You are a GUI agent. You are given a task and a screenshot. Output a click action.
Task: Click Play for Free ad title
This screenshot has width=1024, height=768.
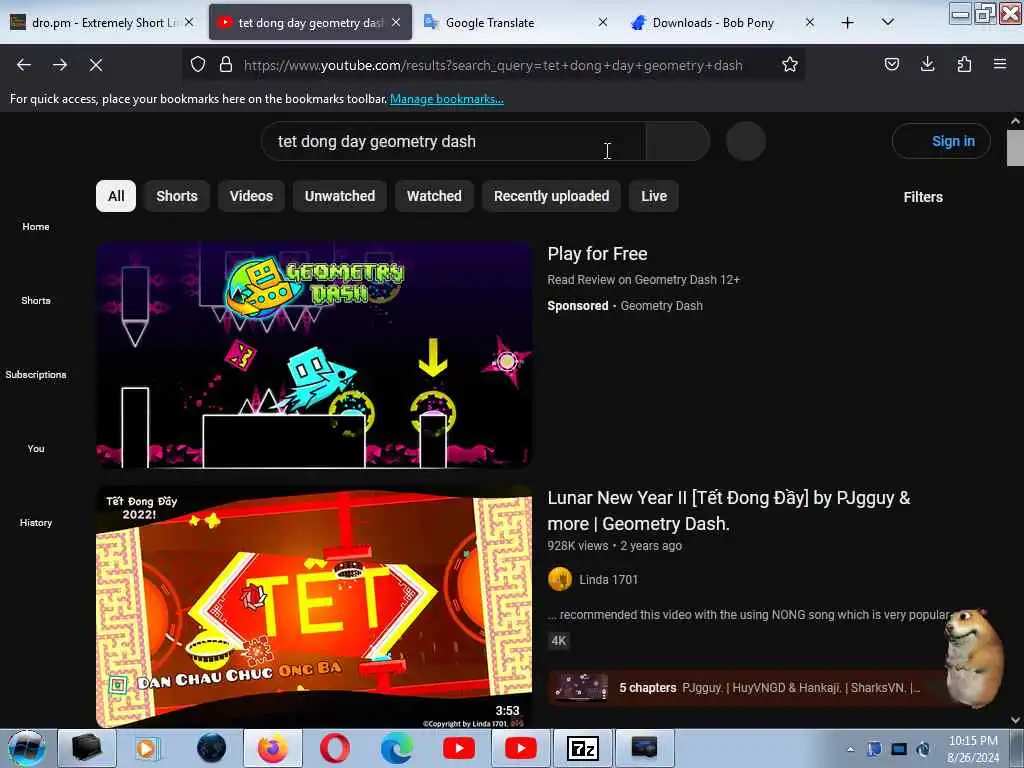(598, 254)
